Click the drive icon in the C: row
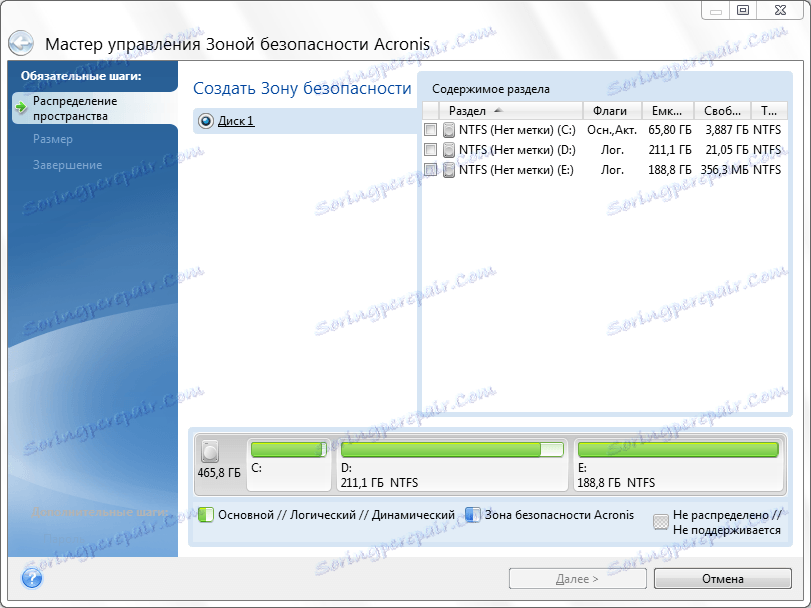 (449, 130)
